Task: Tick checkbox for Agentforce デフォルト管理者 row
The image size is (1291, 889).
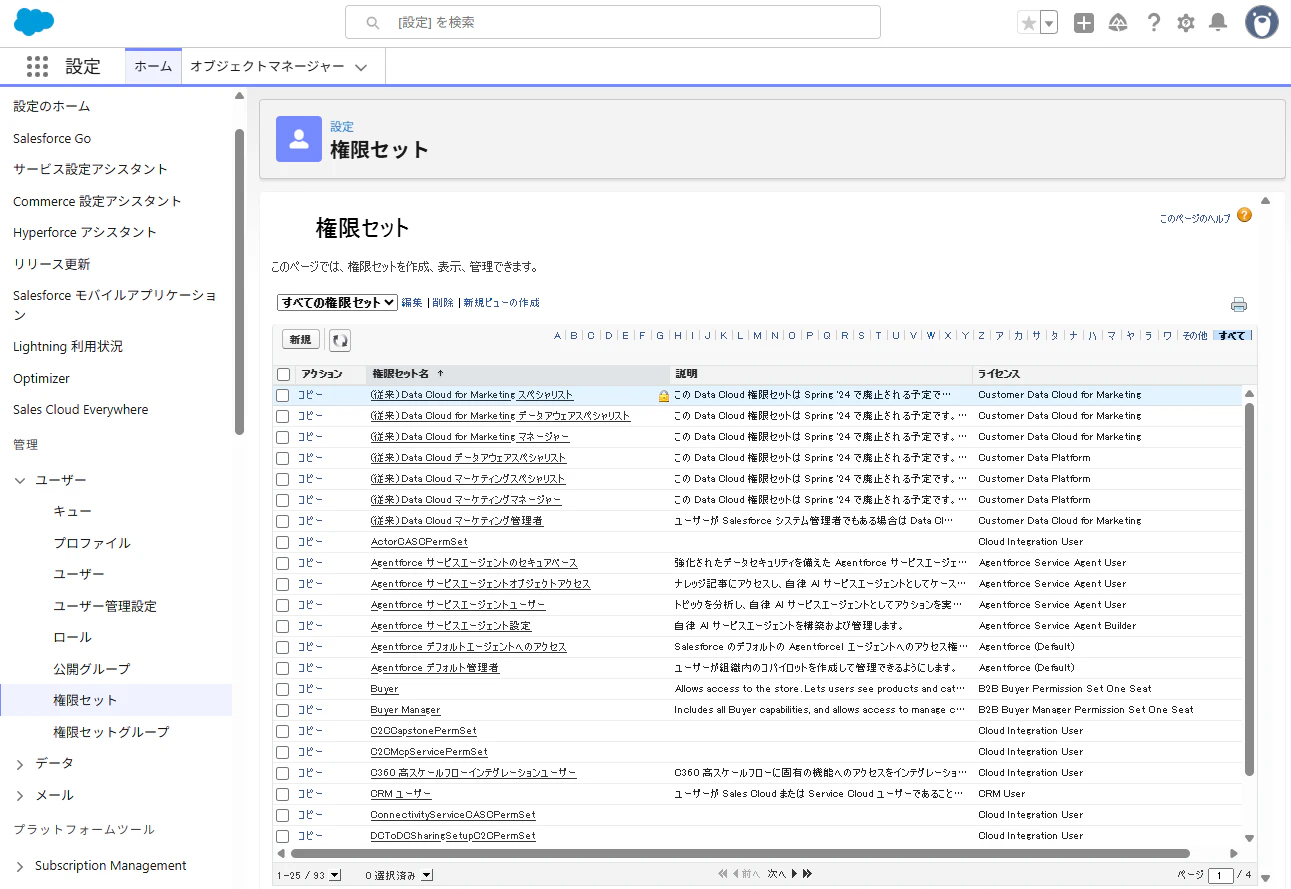Action: point(283,668)
